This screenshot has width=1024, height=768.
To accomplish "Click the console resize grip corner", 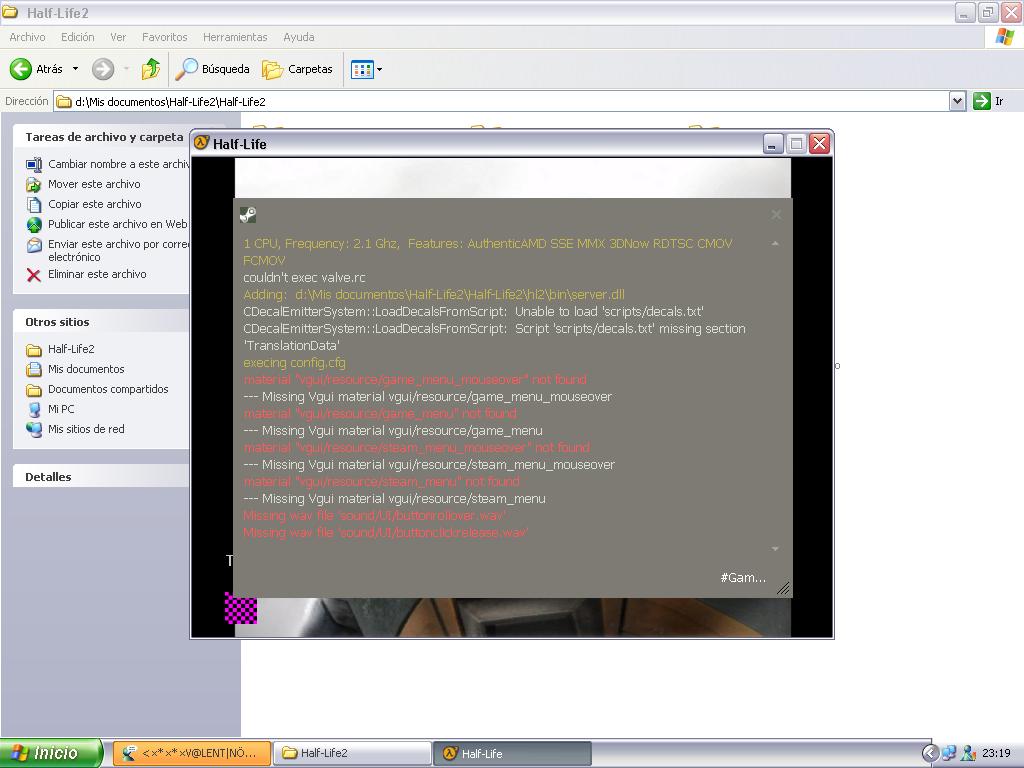I will point(784,588).
